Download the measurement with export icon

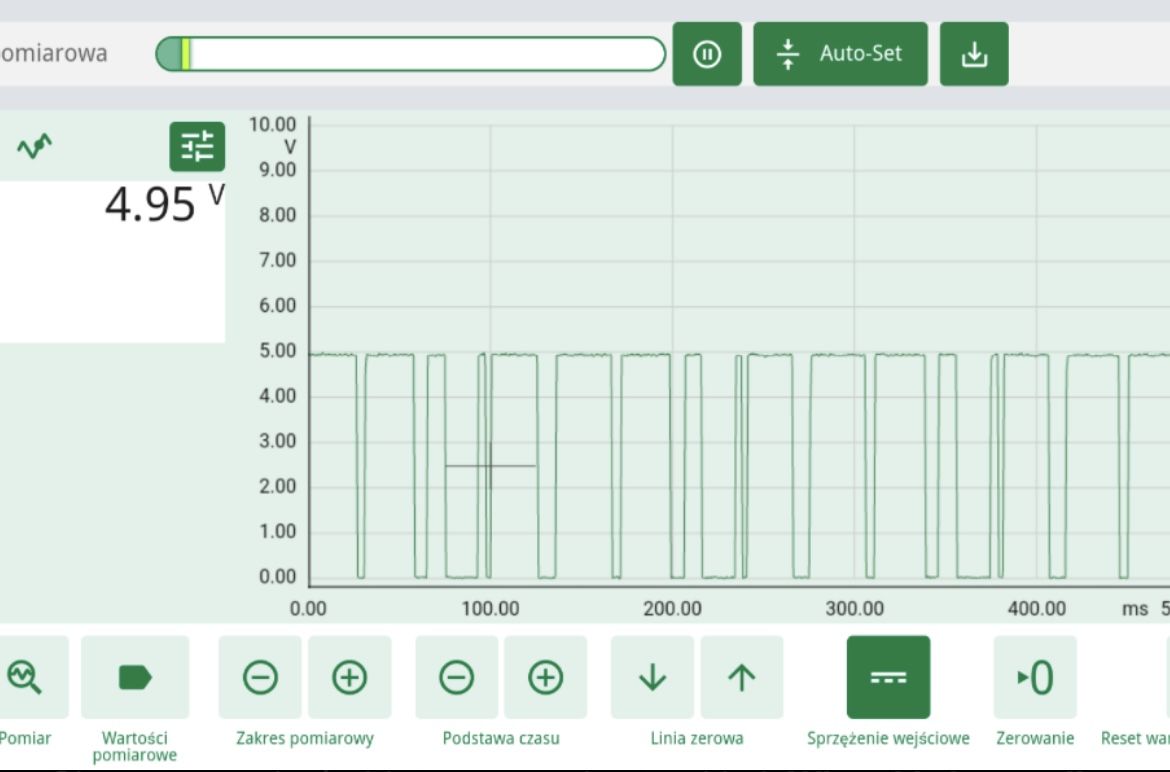coord(974,54)
